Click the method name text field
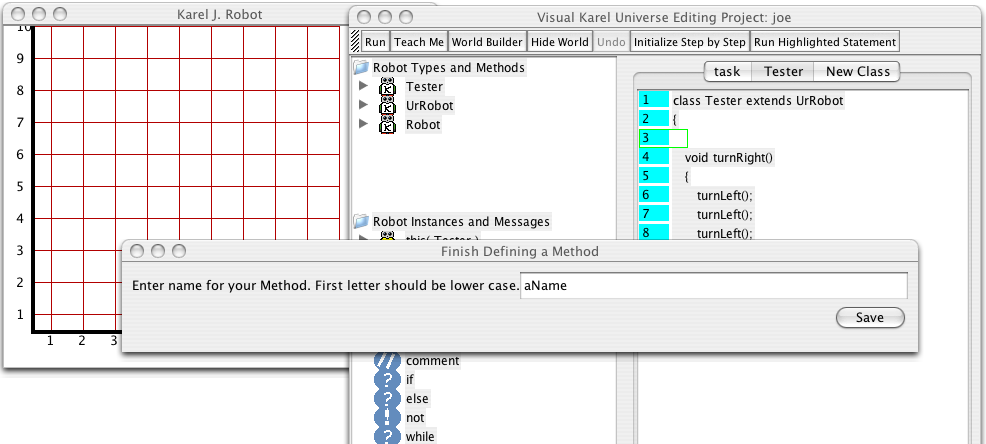The height and width of the screenshot is (444, 986). pyautogui.click(x=713, y=286)
